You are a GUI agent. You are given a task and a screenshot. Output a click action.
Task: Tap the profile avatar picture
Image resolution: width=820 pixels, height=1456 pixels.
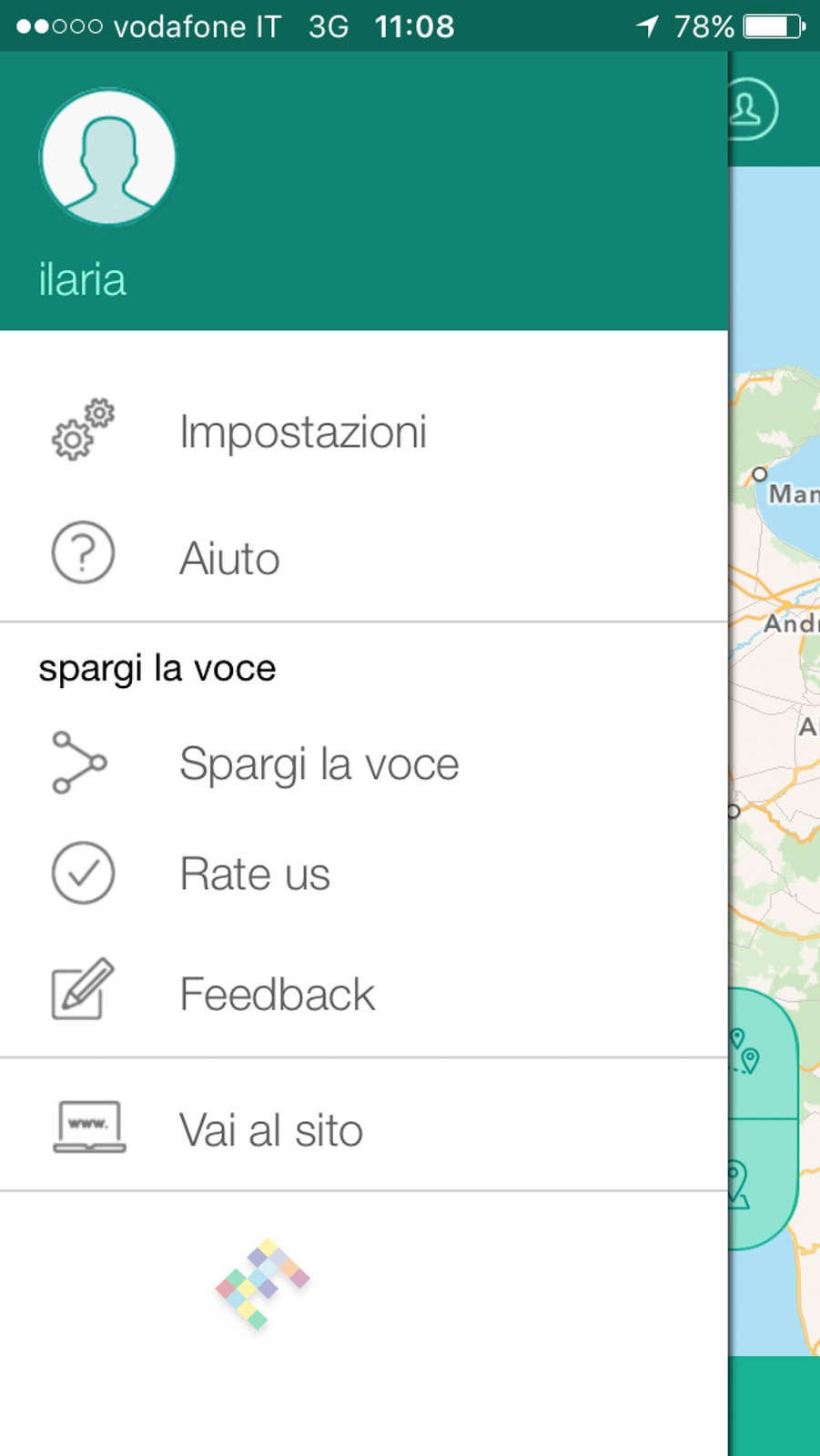click(107, 157)
